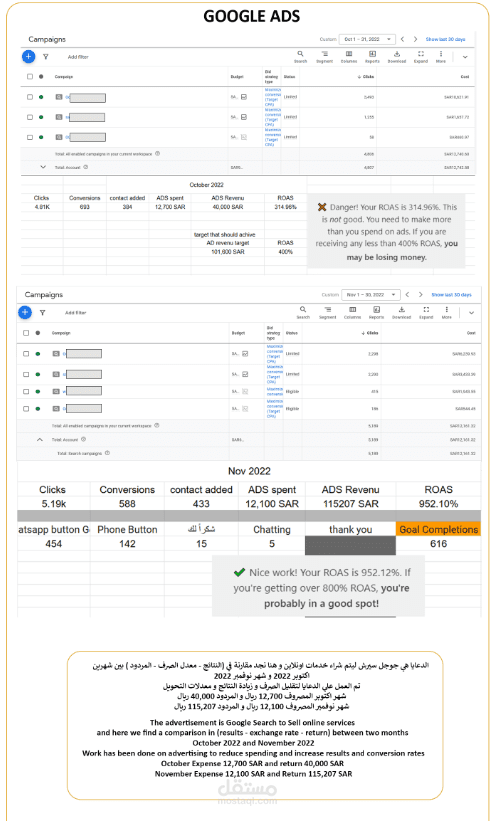This screenshot has height=822, width=495.
Task: Tick checkbox of first November campaign row
Action: point(26,354)
